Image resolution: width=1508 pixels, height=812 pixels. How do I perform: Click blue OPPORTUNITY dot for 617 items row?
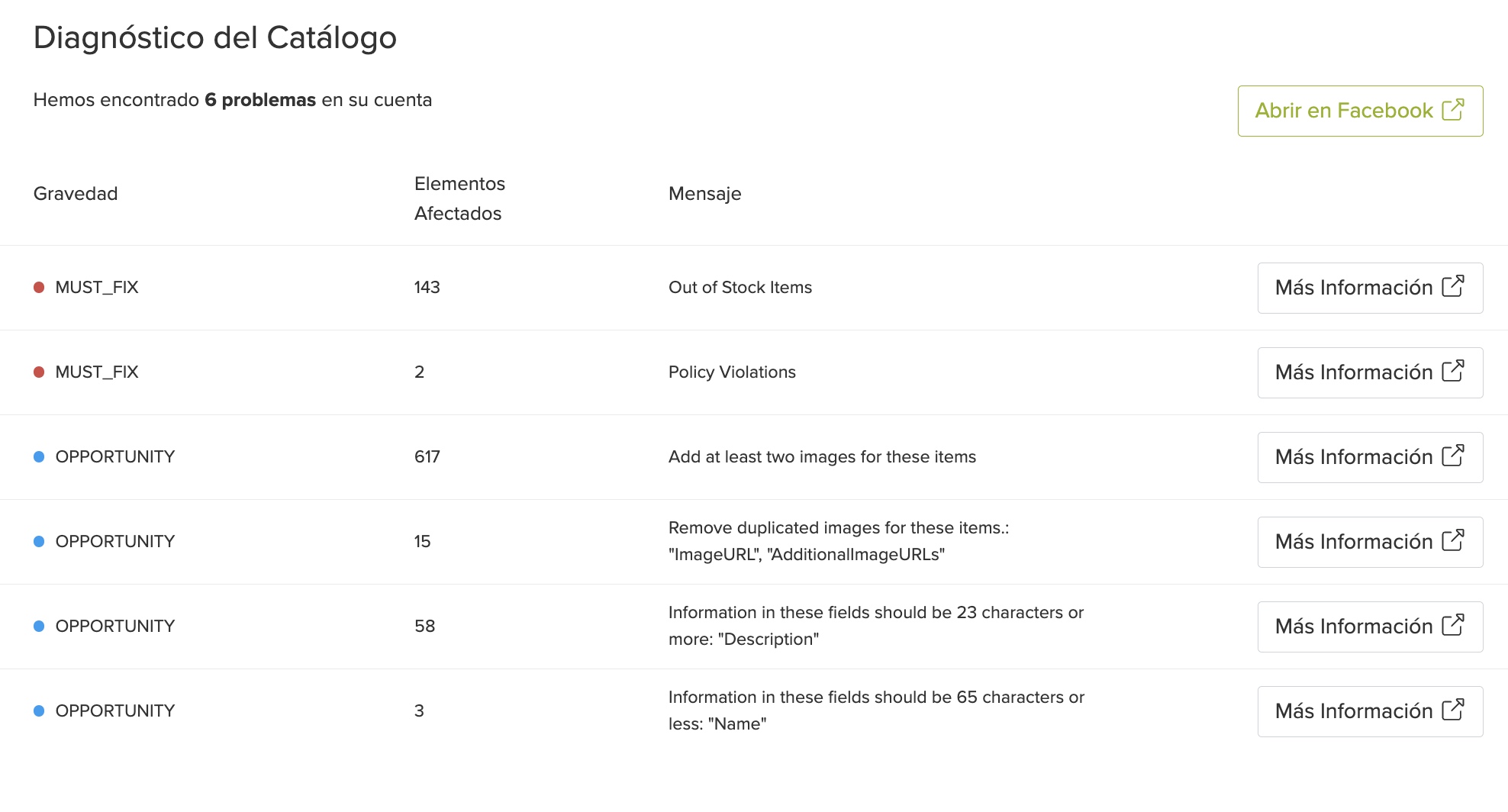pyautogui.click(x=39, y=457)
